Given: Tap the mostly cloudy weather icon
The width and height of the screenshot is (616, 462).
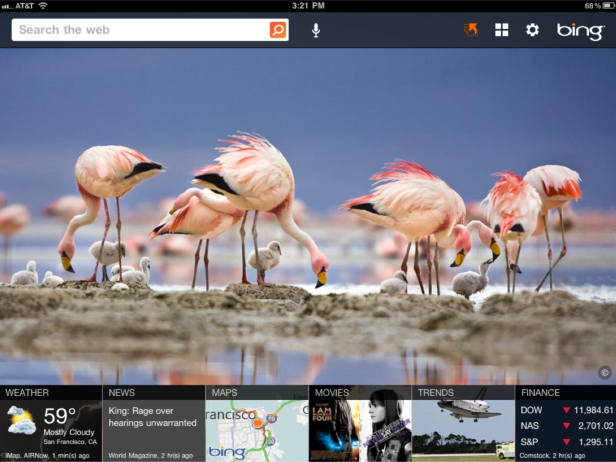Looking at the screenshot, I should click(x=21, y=420).
